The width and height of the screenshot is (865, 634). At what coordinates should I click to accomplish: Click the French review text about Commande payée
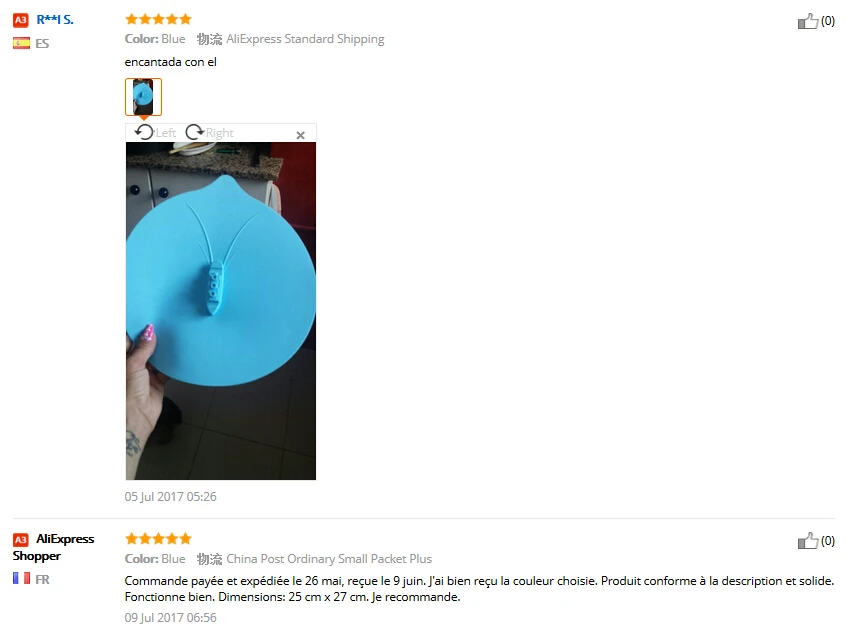pyautogui.click(x=479, y=589)
